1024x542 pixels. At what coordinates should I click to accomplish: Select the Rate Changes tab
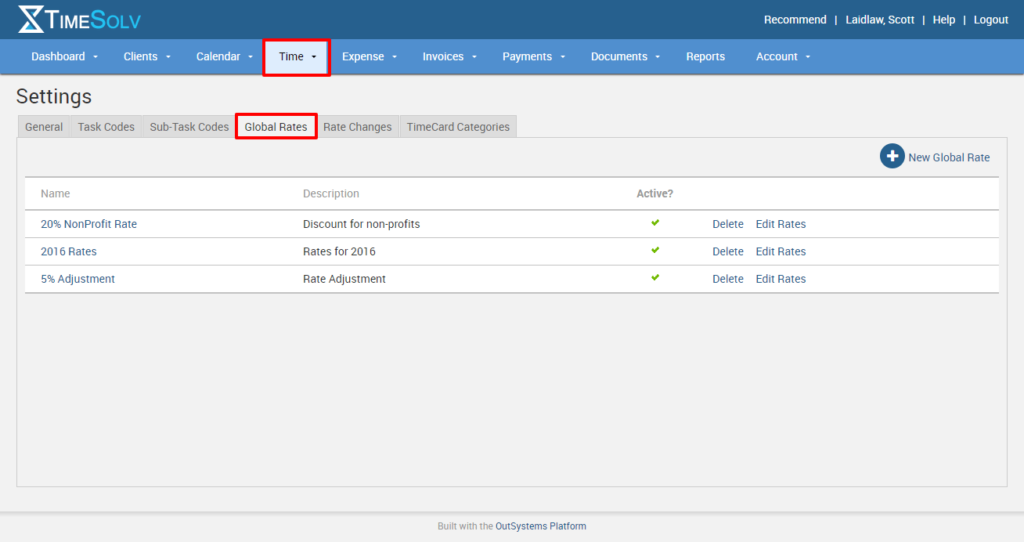pos(357,127)
